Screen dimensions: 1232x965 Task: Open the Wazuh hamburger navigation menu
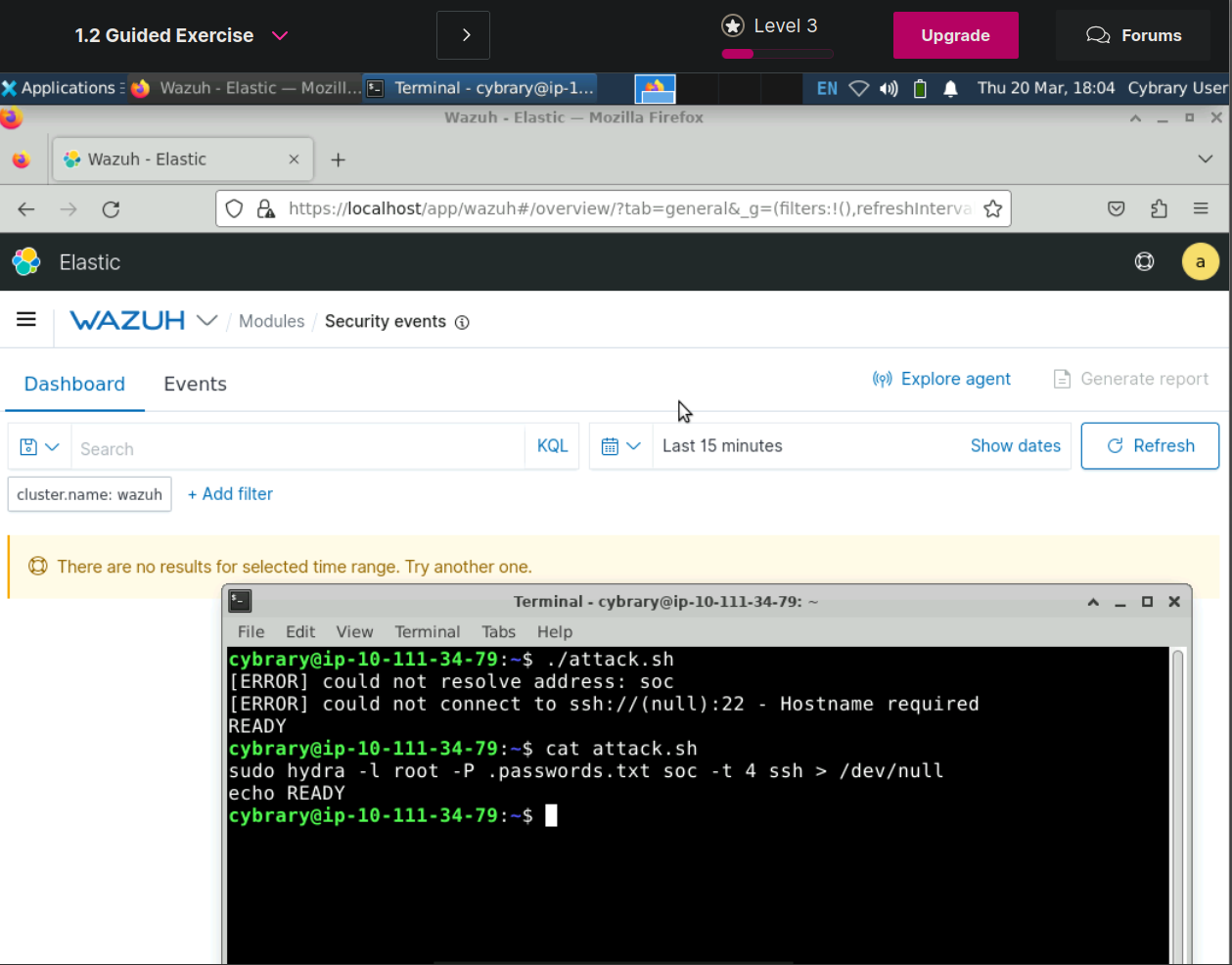(26, 319)
